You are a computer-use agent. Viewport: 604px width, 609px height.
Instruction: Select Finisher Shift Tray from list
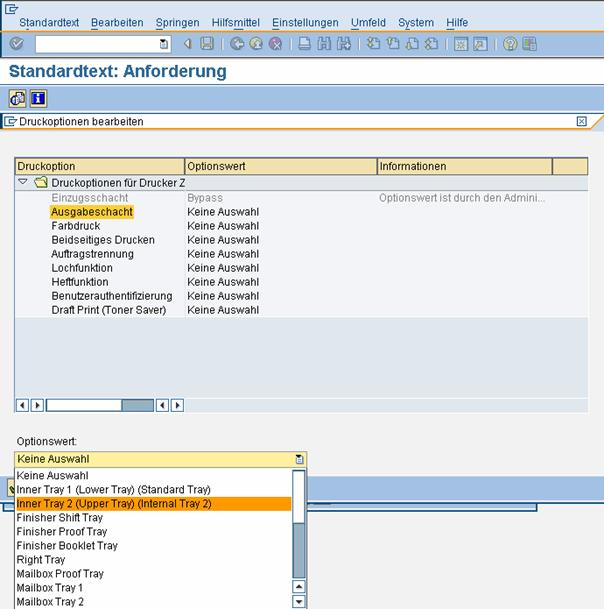60,518
